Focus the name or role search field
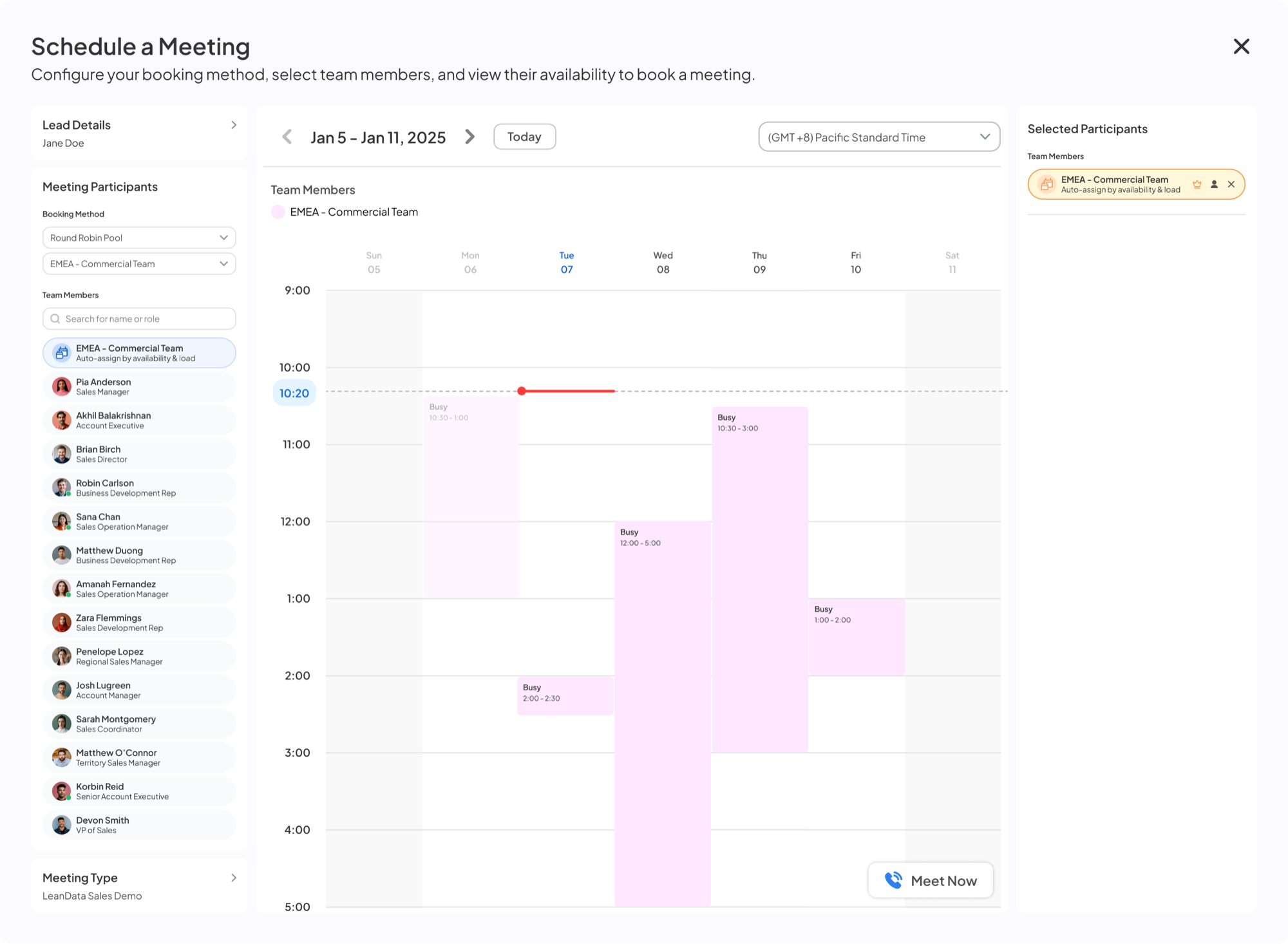 point(139,319)
